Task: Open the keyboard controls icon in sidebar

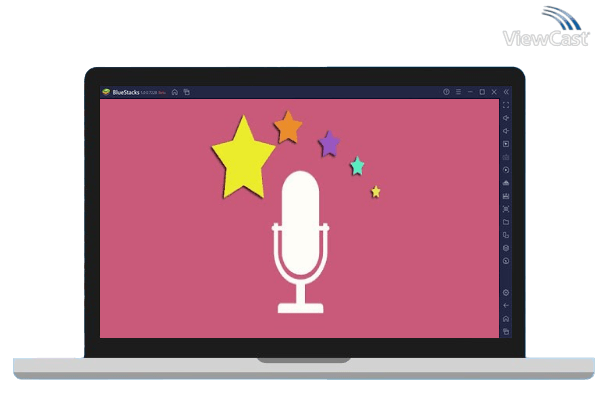Action: coord(506,157)
